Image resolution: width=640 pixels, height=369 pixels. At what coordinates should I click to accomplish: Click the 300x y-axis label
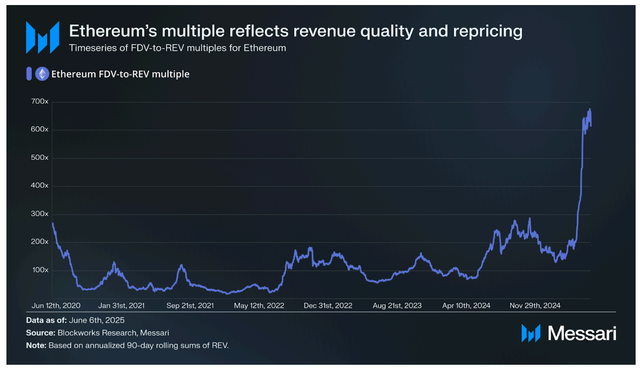click(x=39, y=214)
